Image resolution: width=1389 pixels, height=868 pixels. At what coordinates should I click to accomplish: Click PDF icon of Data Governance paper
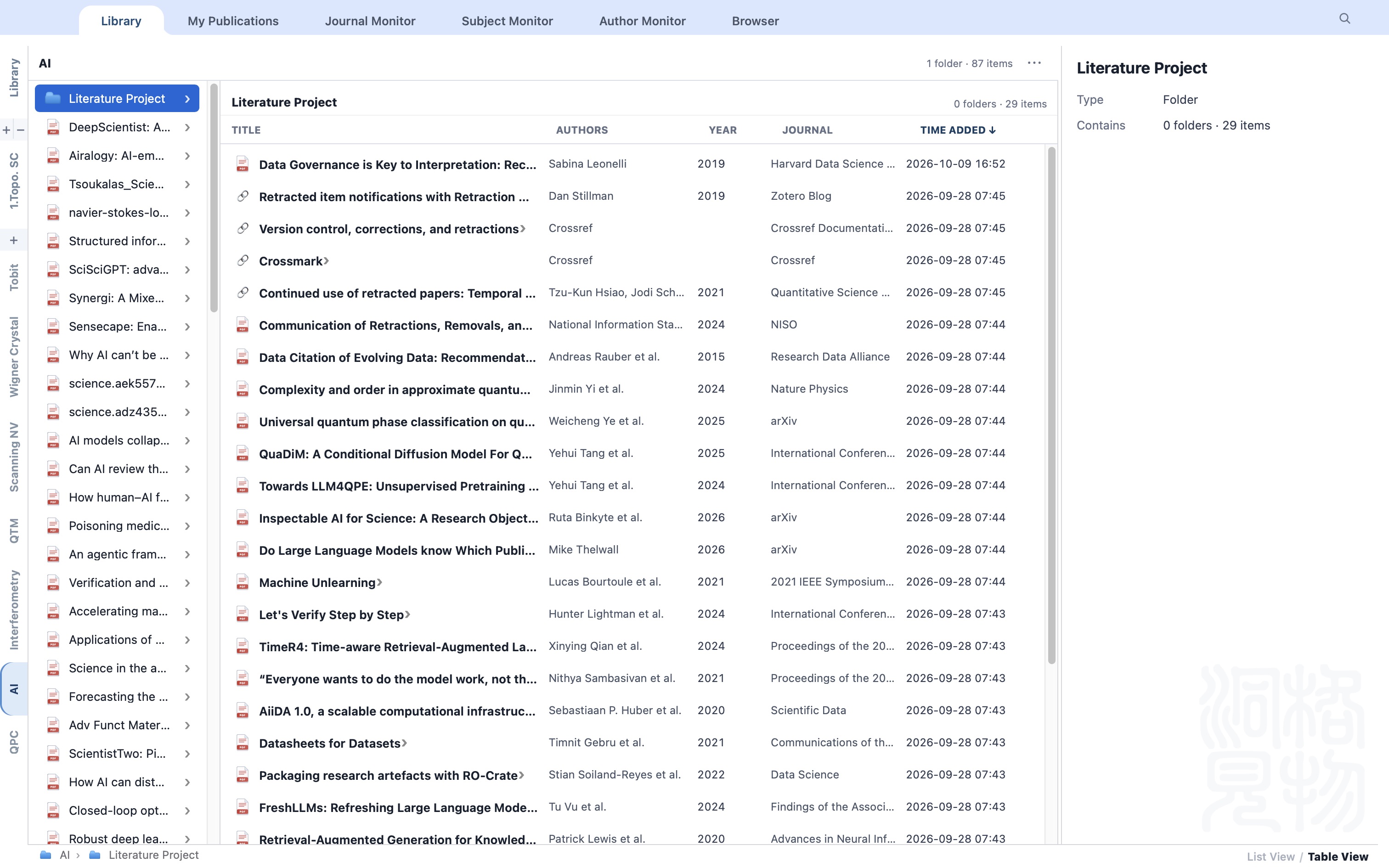click(242, 164)
